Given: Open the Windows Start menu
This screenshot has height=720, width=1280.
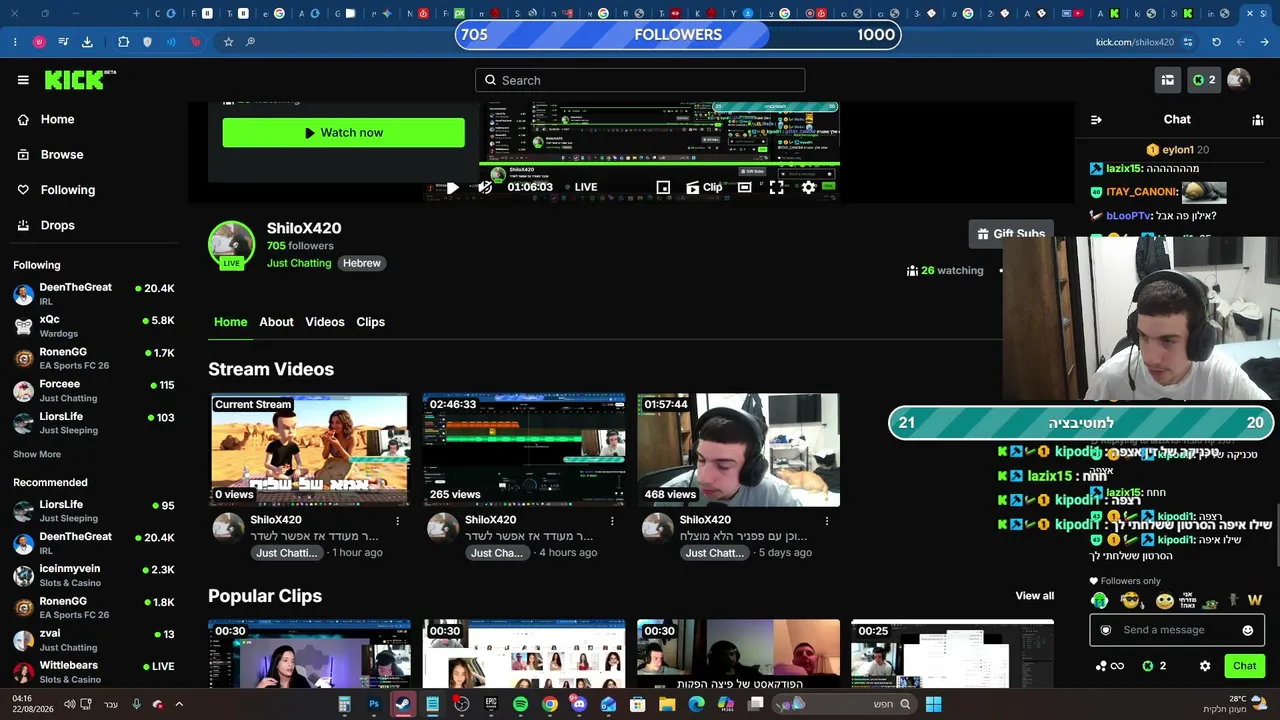Looking at the screenshot, I should [x=934, y=704].
